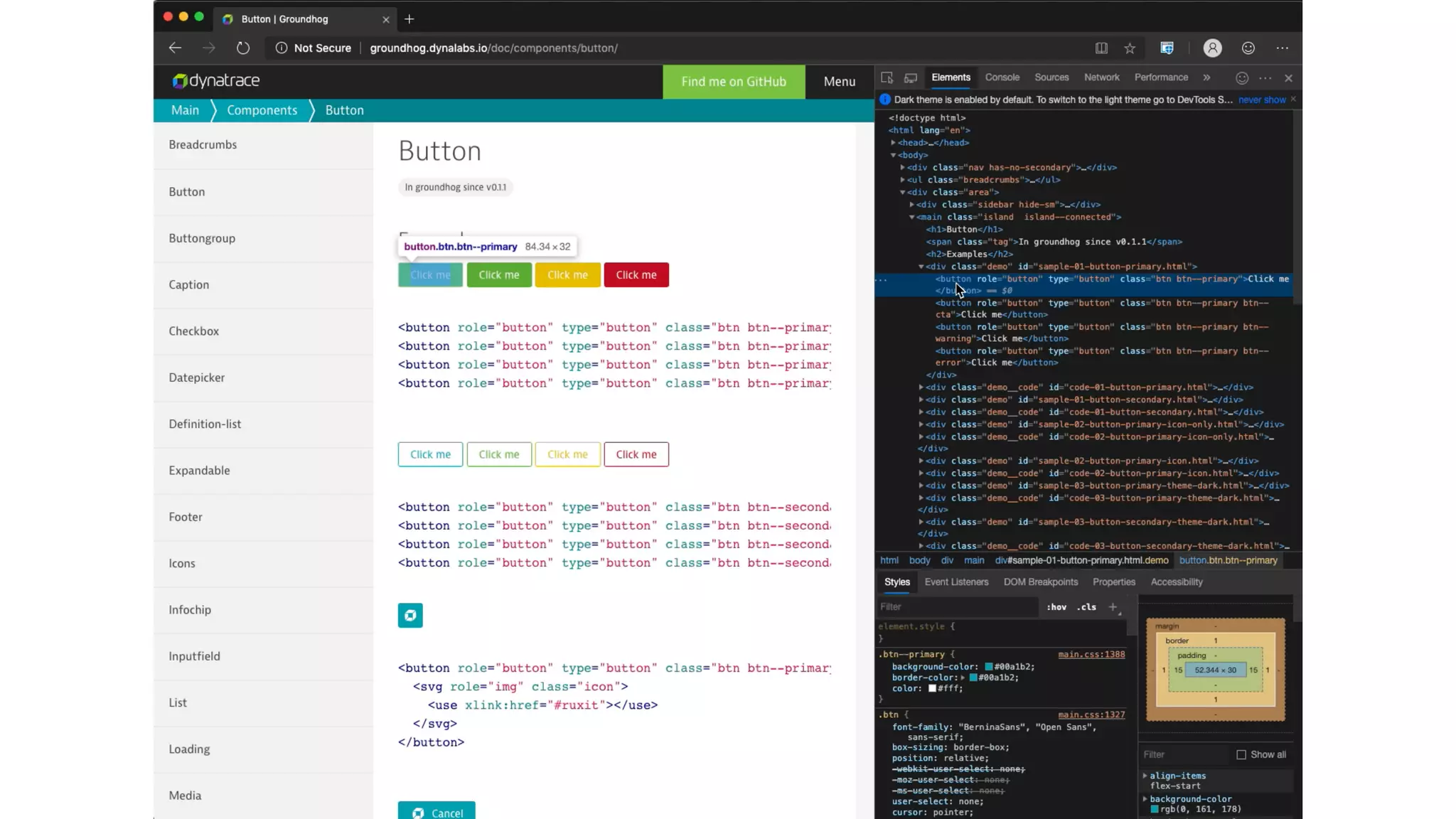This screenshot has height=819, width=1456.
Task: Show more DevTools tabs chevron
Action: pos(1206,77)
